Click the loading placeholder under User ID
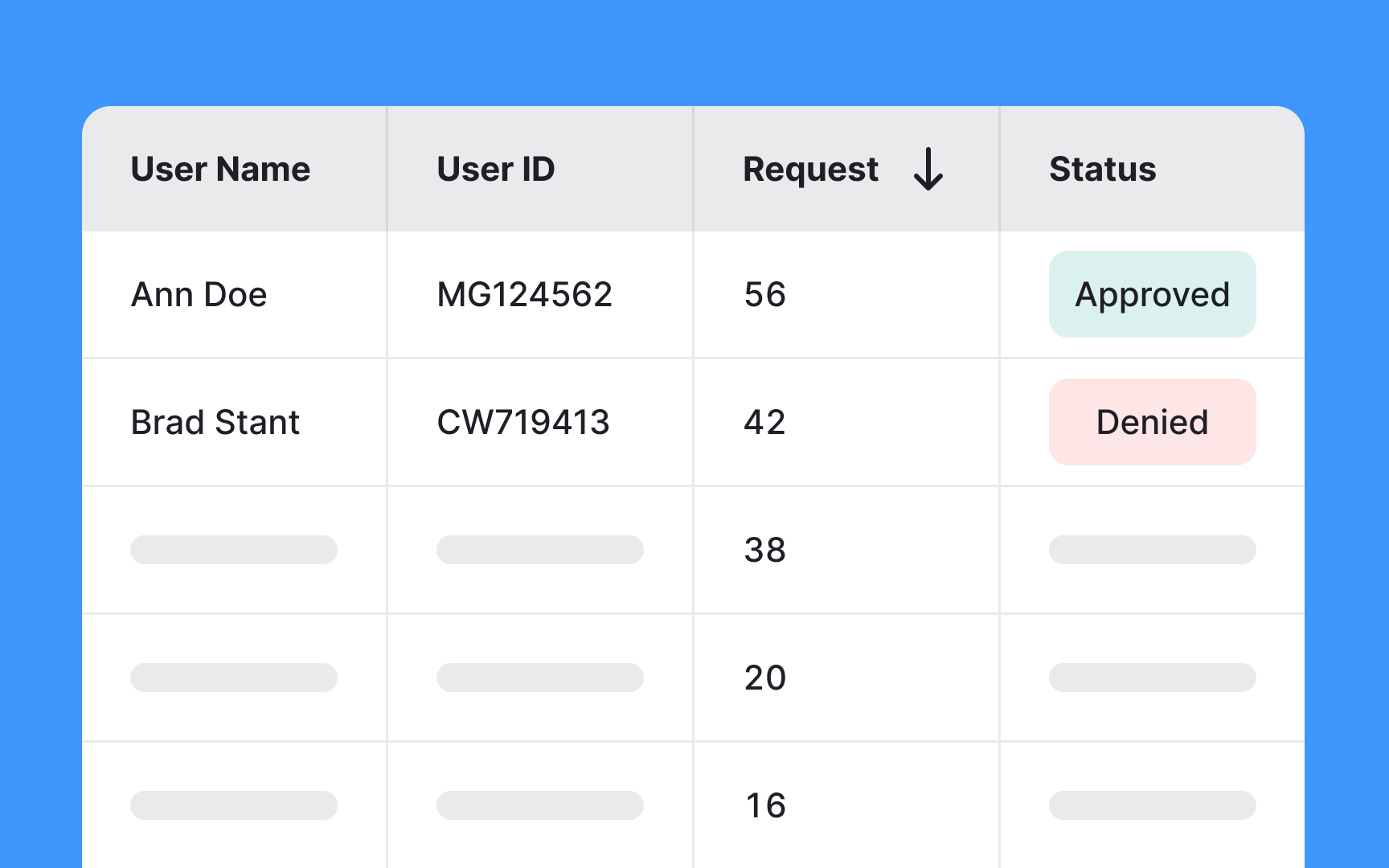Image resolution: width=1389 pixels, height=868 pixels. [x=539, y=550]
